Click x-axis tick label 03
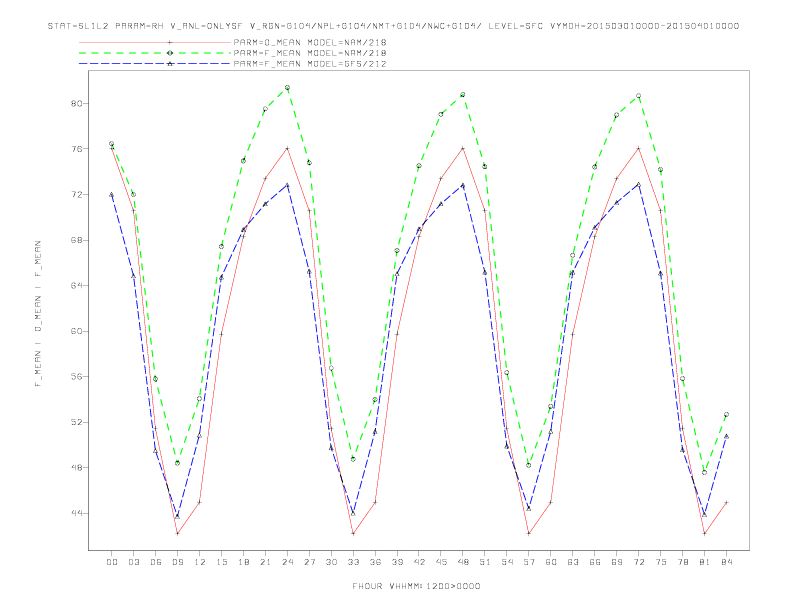 point(134,562)
